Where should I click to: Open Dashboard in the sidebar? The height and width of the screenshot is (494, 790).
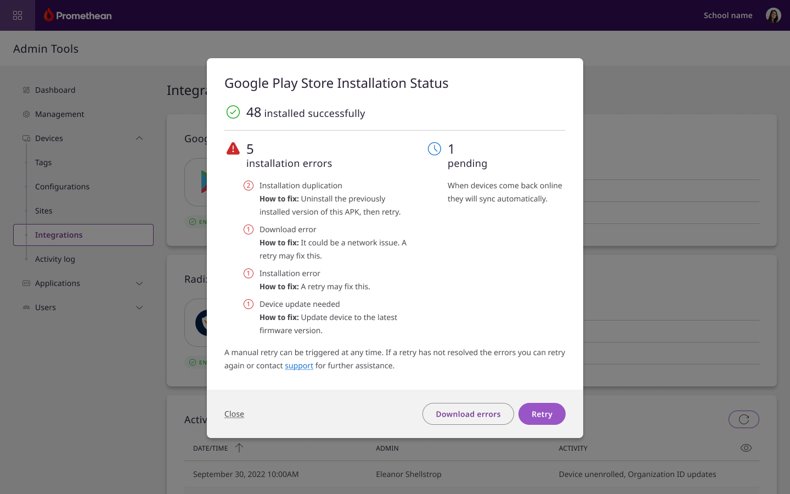55,90
